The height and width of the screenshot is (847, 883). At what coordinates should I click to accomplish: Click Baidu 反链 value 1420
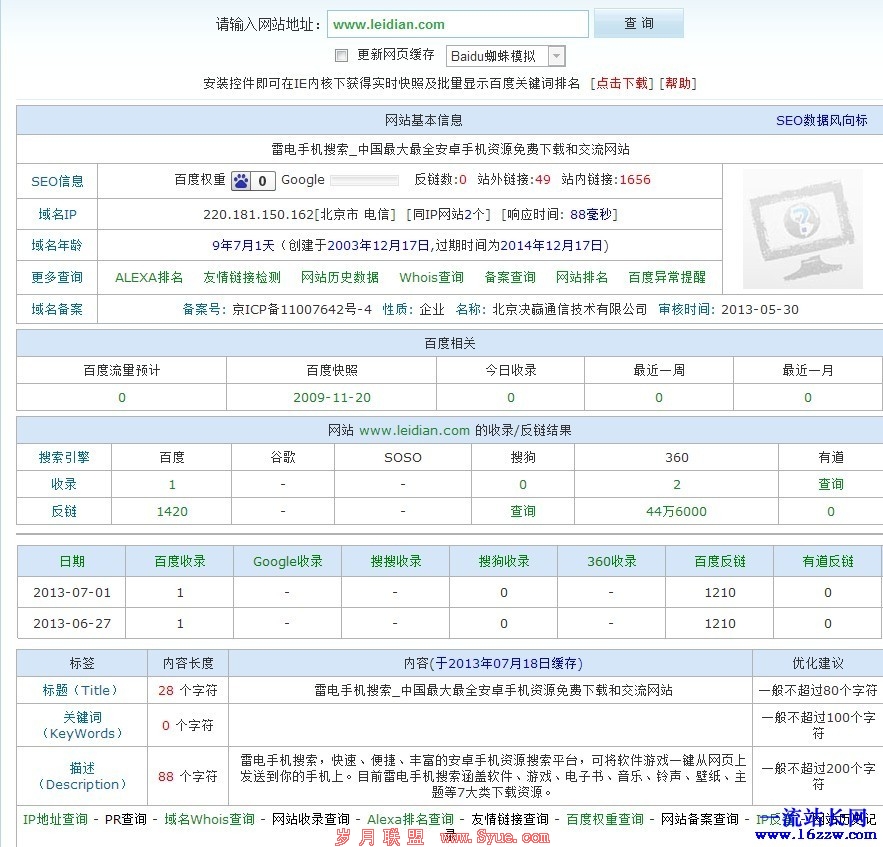172,511
